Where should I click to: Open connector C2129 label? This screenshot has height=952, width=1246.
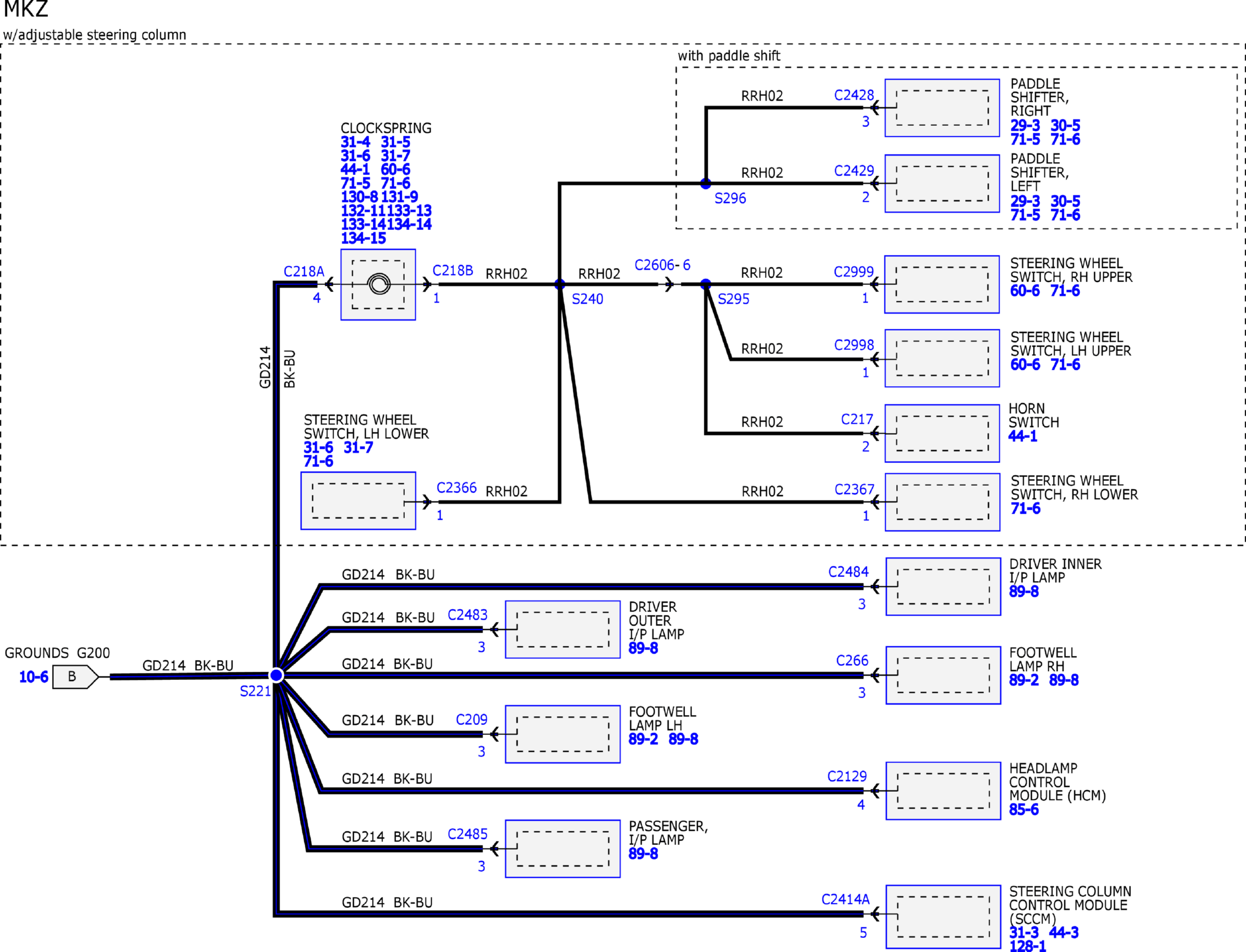(x=847, y=776)
